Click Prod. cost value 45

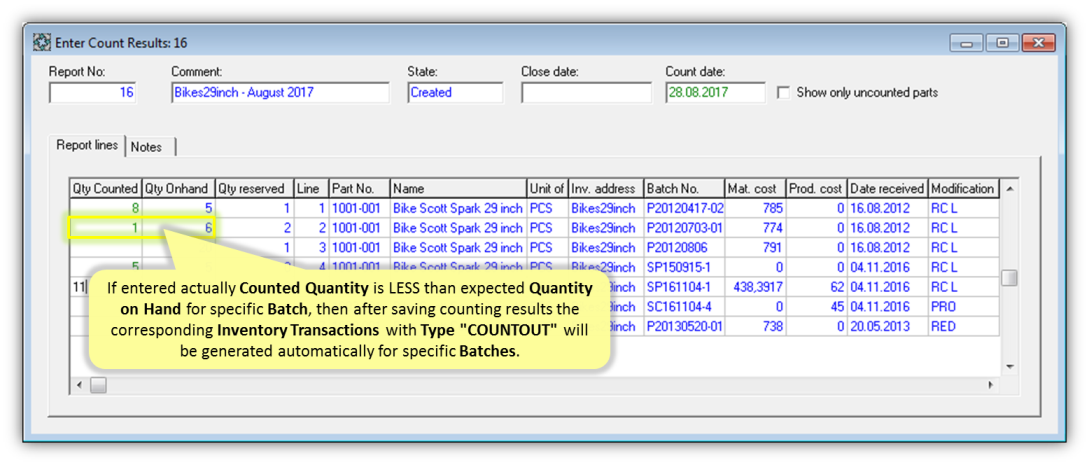pyautogui.click(x=816, y=306)
